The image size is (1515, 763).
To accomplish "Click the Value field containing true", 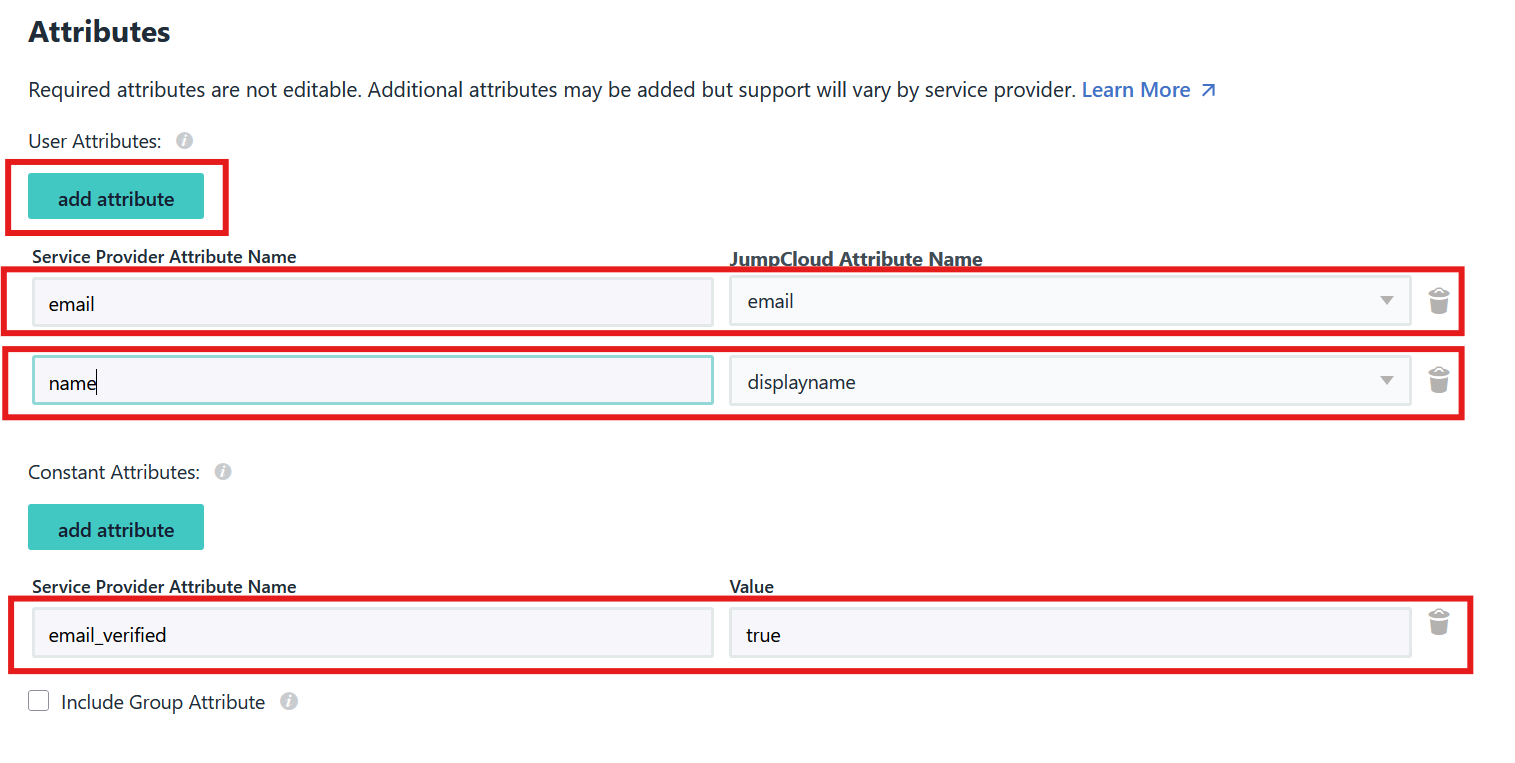I will click(x=1070, y=632).
